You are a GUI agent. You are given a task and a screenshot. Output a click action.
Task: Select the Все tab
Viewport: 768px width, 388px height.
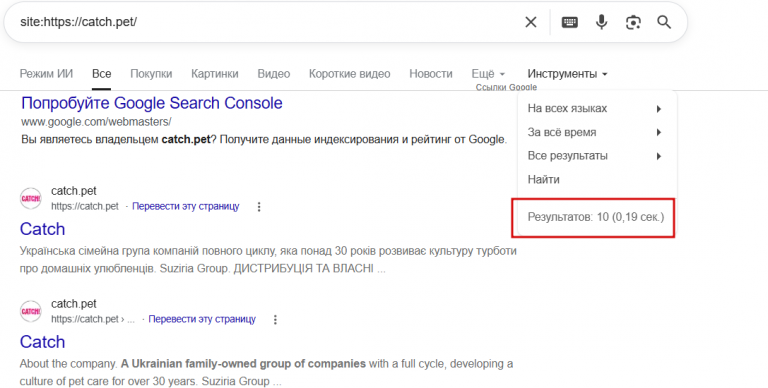pos(101,74)
